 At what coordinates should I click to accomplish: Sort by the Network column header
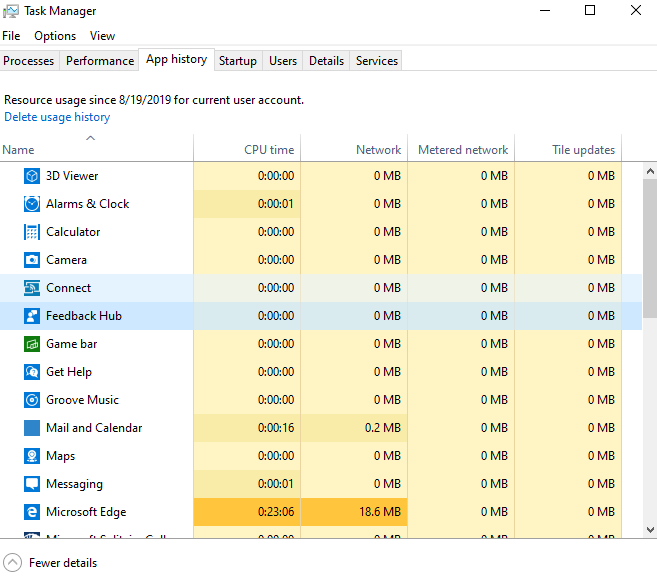354,148
